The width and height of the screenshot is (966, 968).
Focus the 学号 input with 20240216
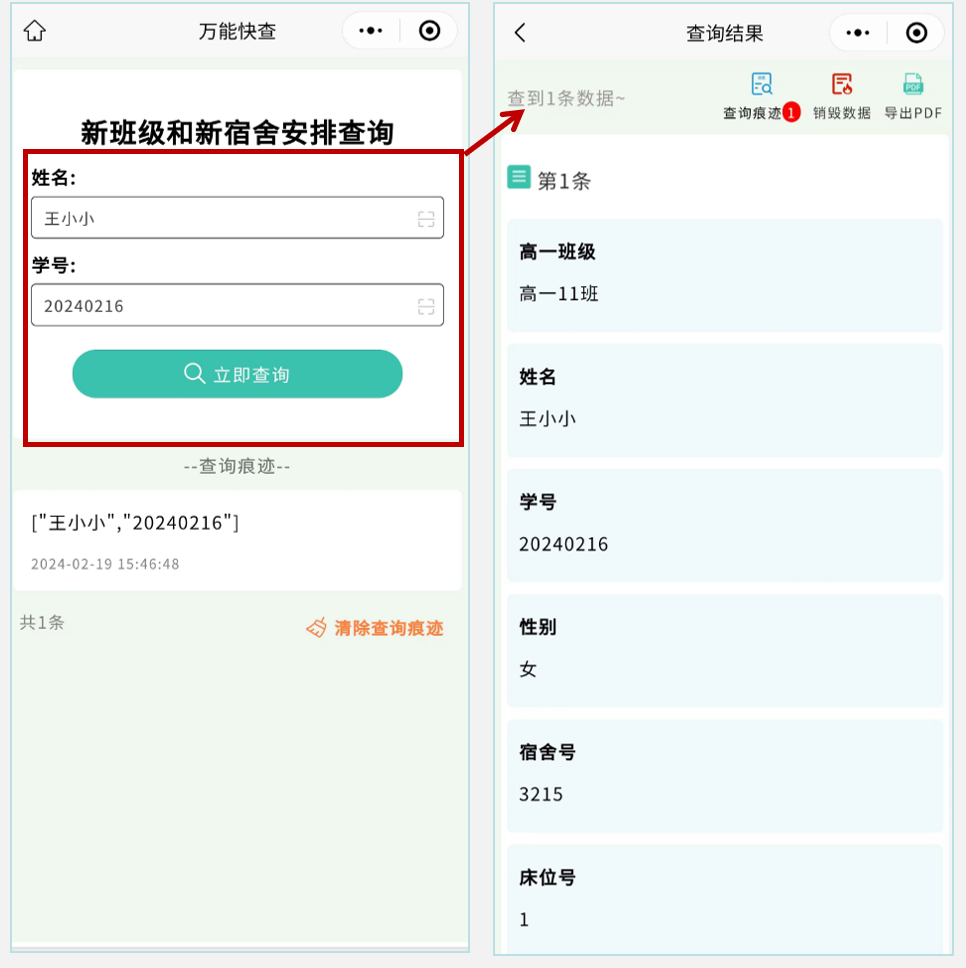tap(237, 305)
